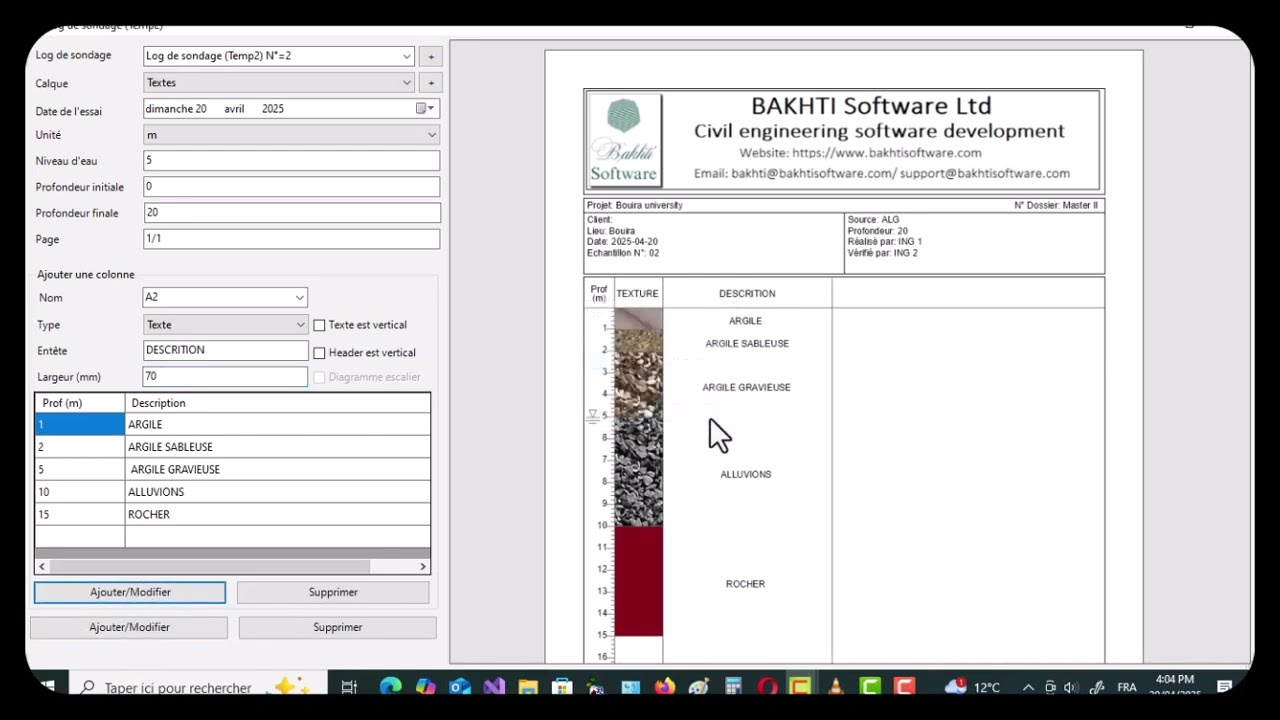Click the ALLUVIONS label in the preview

(746, 474)
